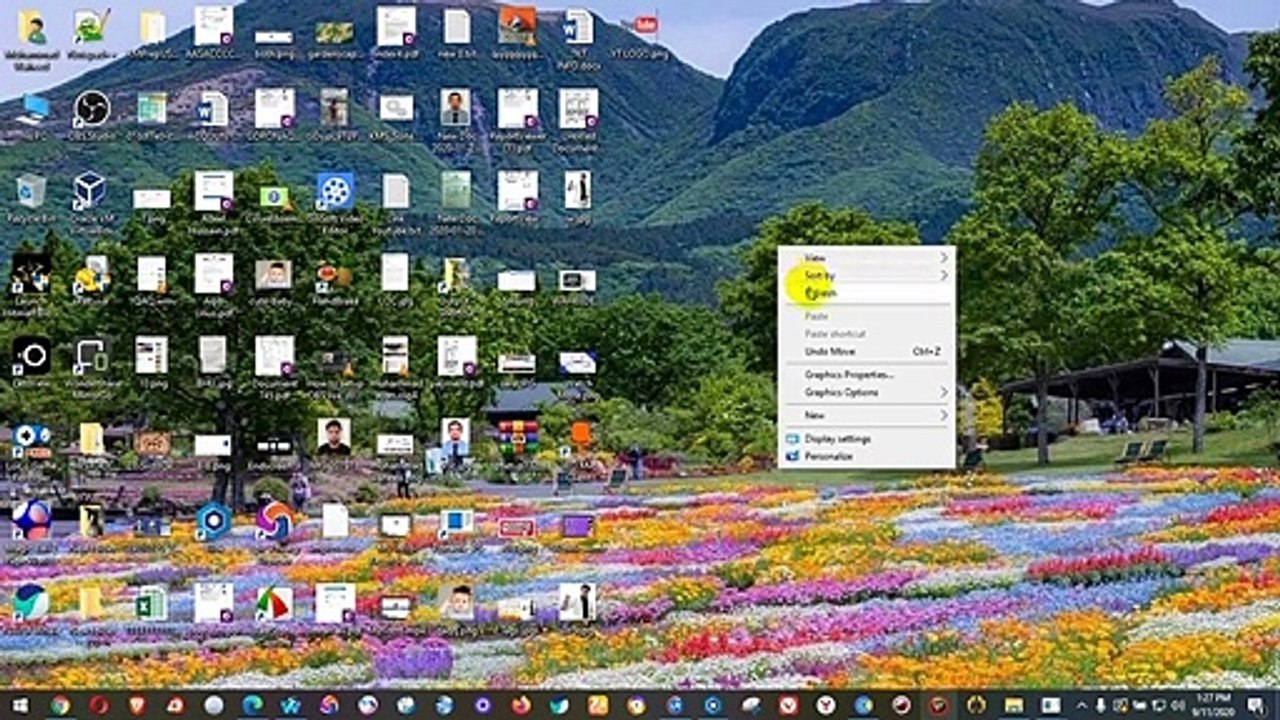This screenshot has height=720, width=1280.
Task: Open the Oracle VM VirtualBox shortcut
Action: click(x=90, y=193)
